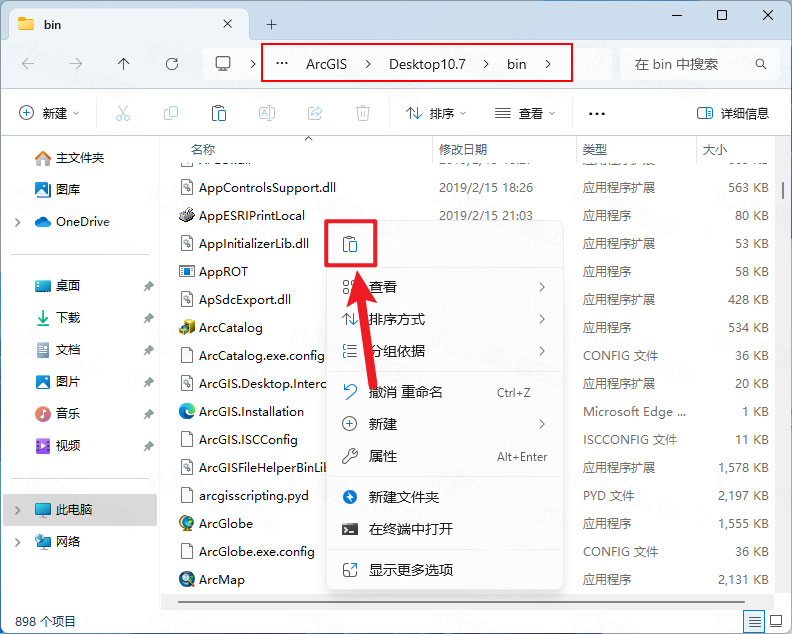Open 分组依据 submenu in context menu
Image resolution: width=792 pixels, height=634 pixels.
click(445, 351)
